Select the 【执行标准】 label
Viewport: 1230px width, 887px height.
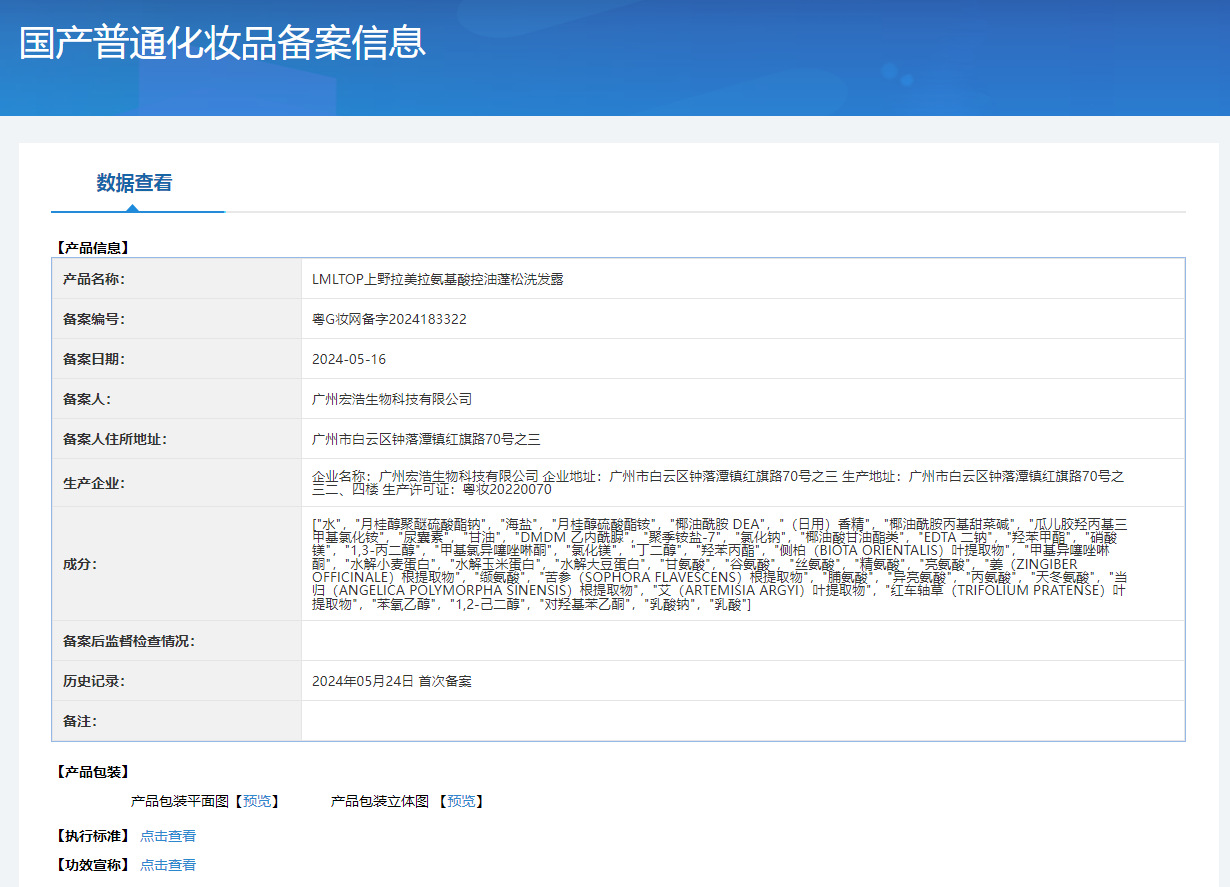pyautogui.click(x=93, y=836)
